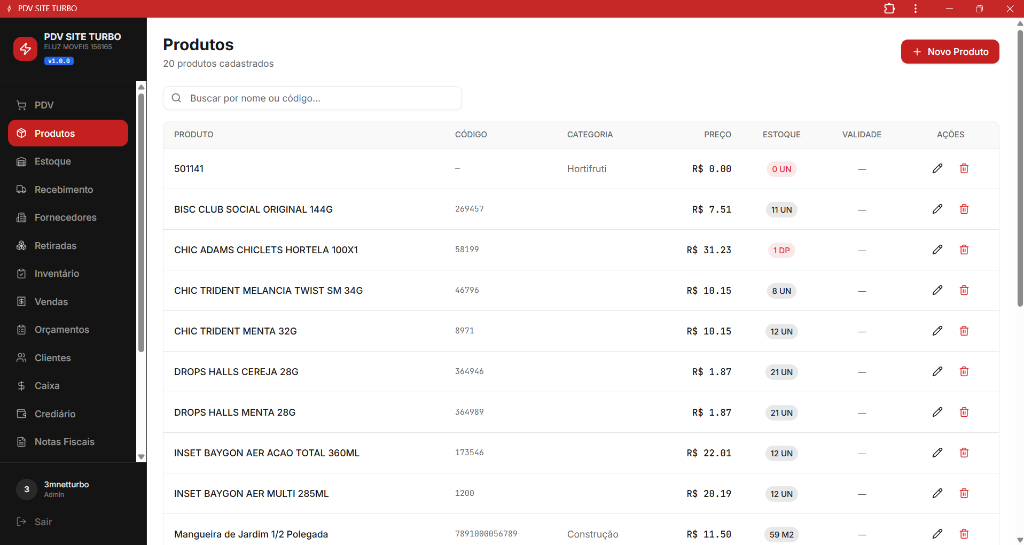Delete CHIC TRIDENT MENTA 32G
Viewport: 1024px width, 545px height.
[964, 331]
